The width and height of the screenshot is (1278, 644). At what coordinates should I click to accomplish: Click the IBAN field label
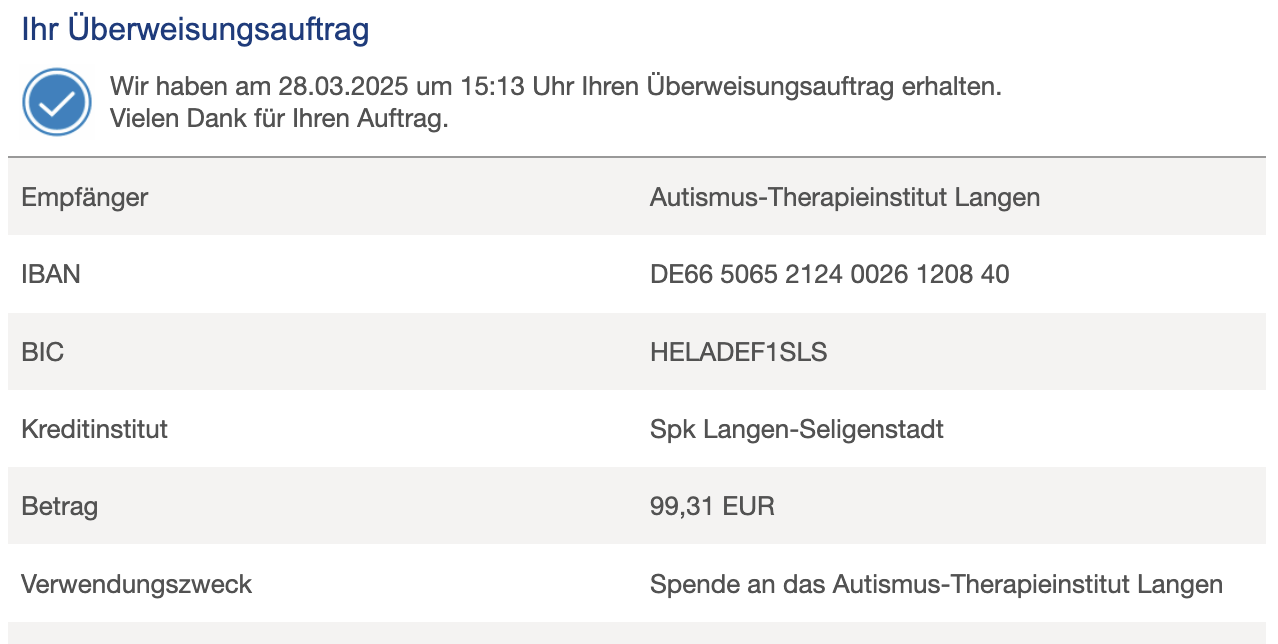51,274
